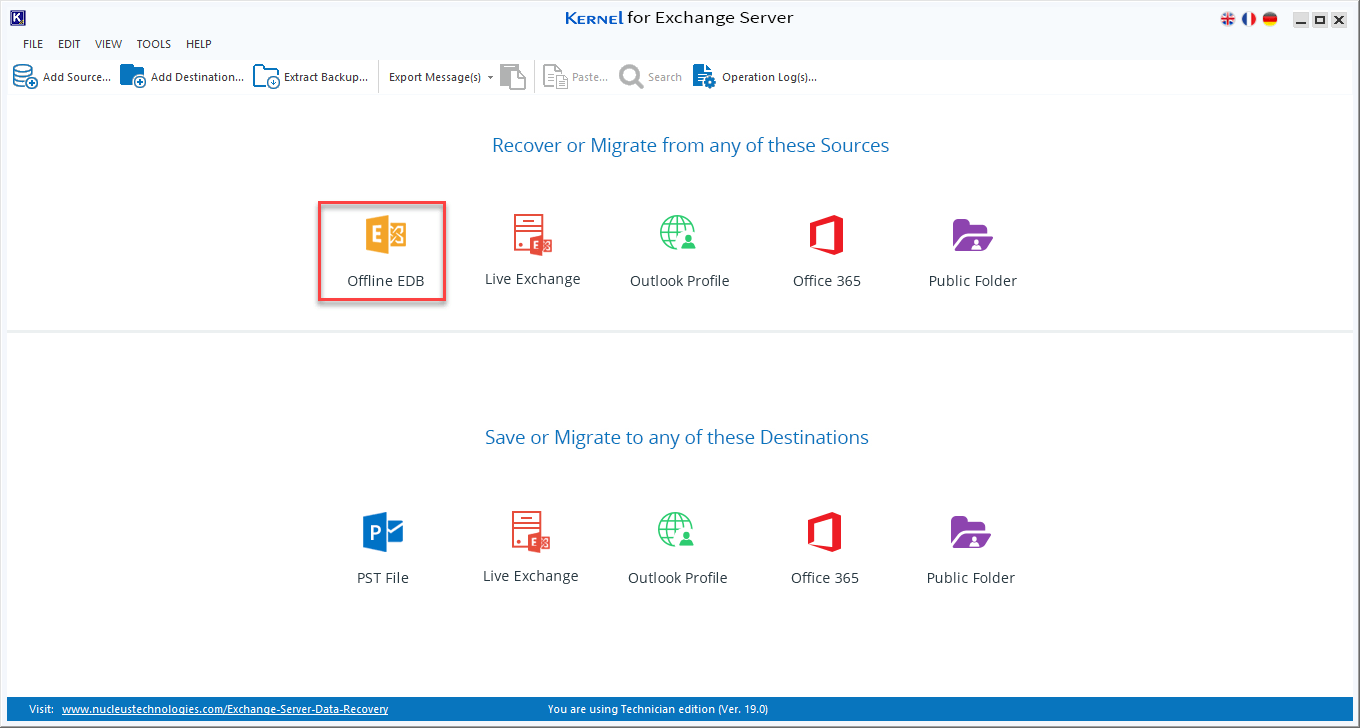
Task: Select Office 365 source icon
Action: (826, 235)
